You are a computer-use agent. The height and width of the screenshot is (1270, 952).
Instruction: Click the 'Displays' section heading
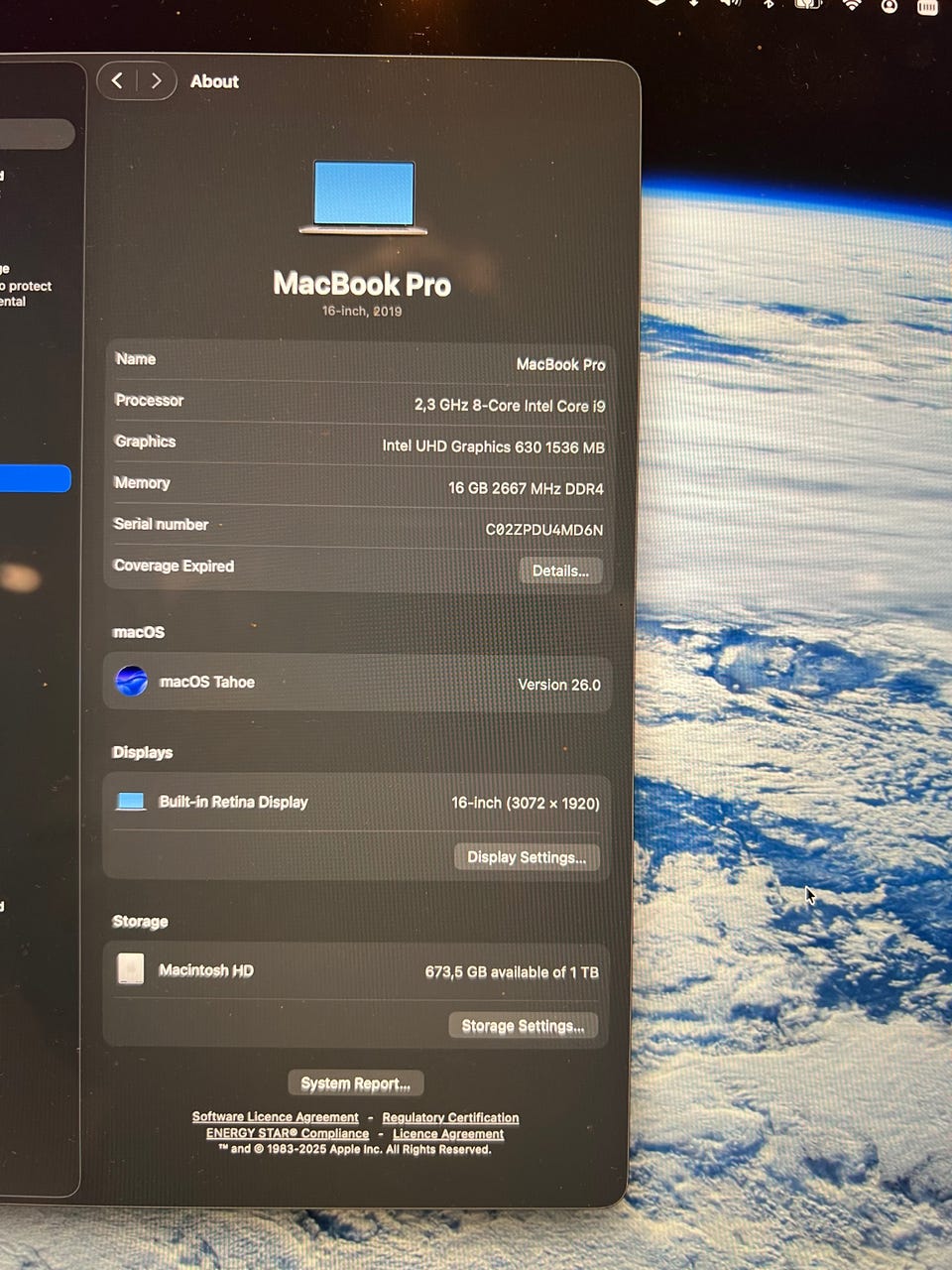142,752
